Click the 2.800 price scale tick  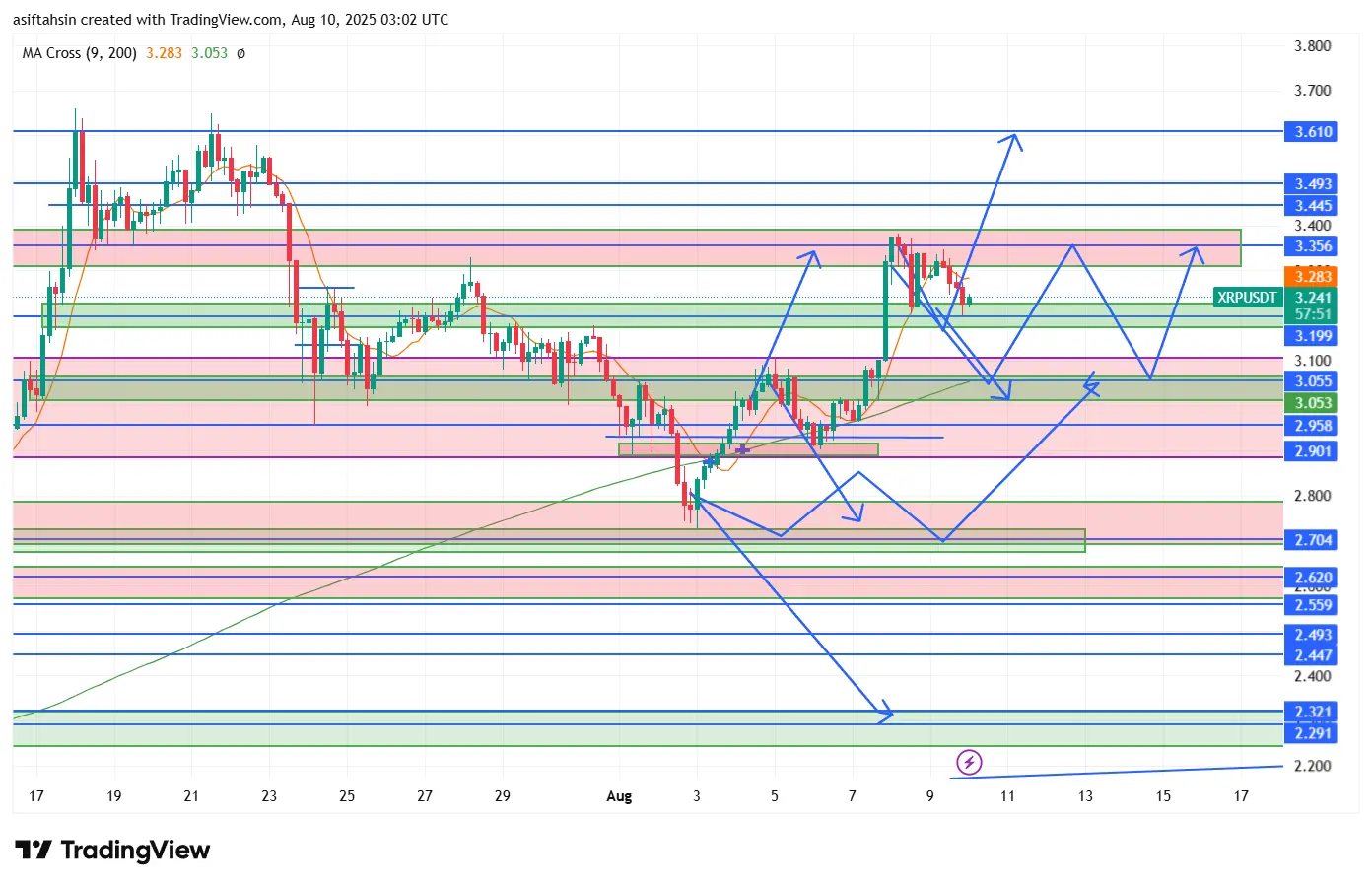point(1313,496)
